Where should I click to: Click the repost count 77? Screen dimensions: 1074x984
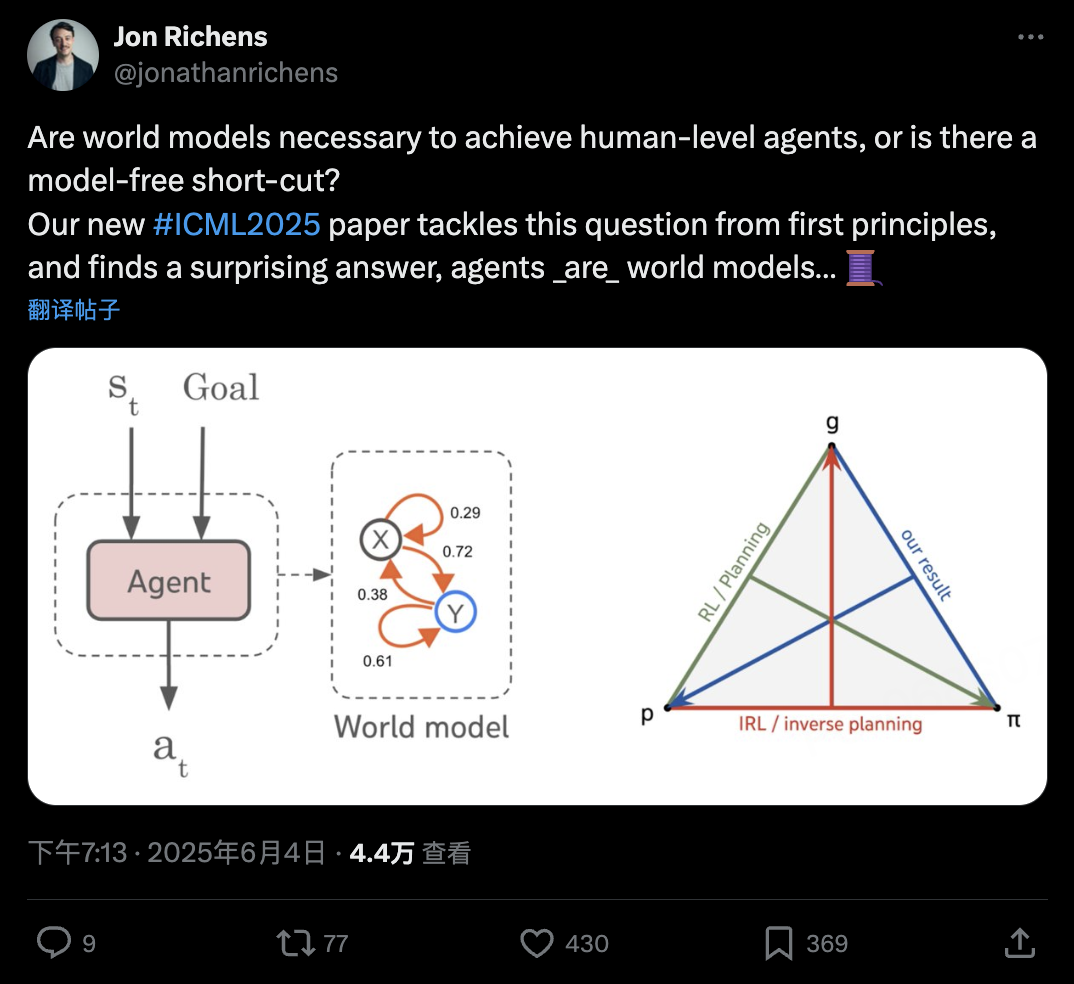click(x=336, y=944)
